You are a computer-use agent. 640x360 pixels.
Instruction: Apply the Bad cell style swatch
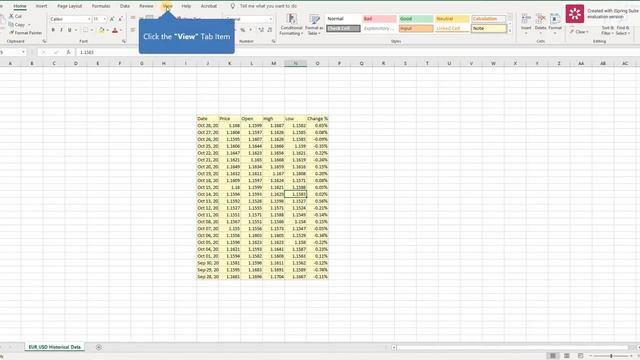[379, 19]
